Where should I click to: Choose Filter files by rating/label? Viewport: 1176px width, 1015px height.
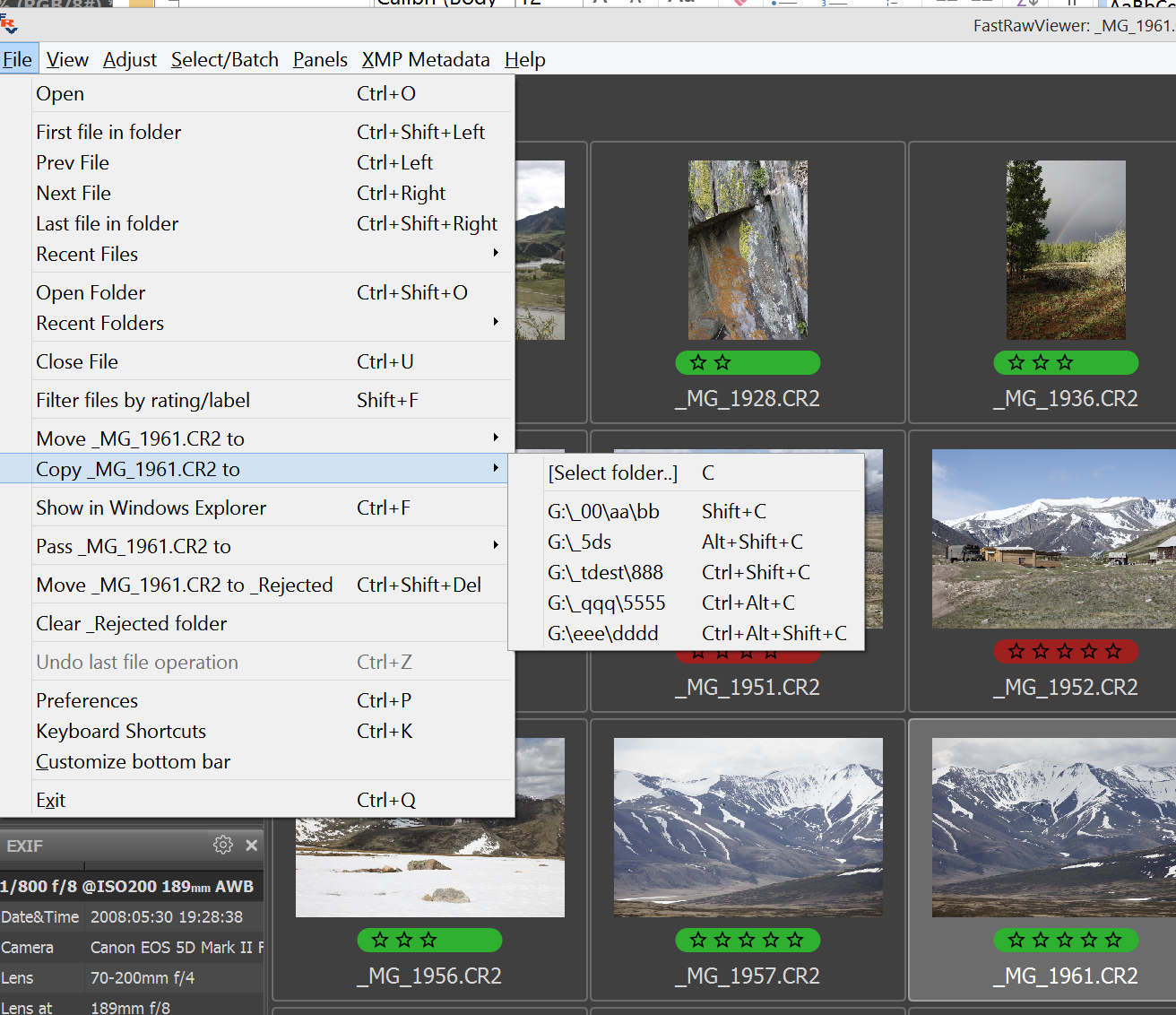143,401
